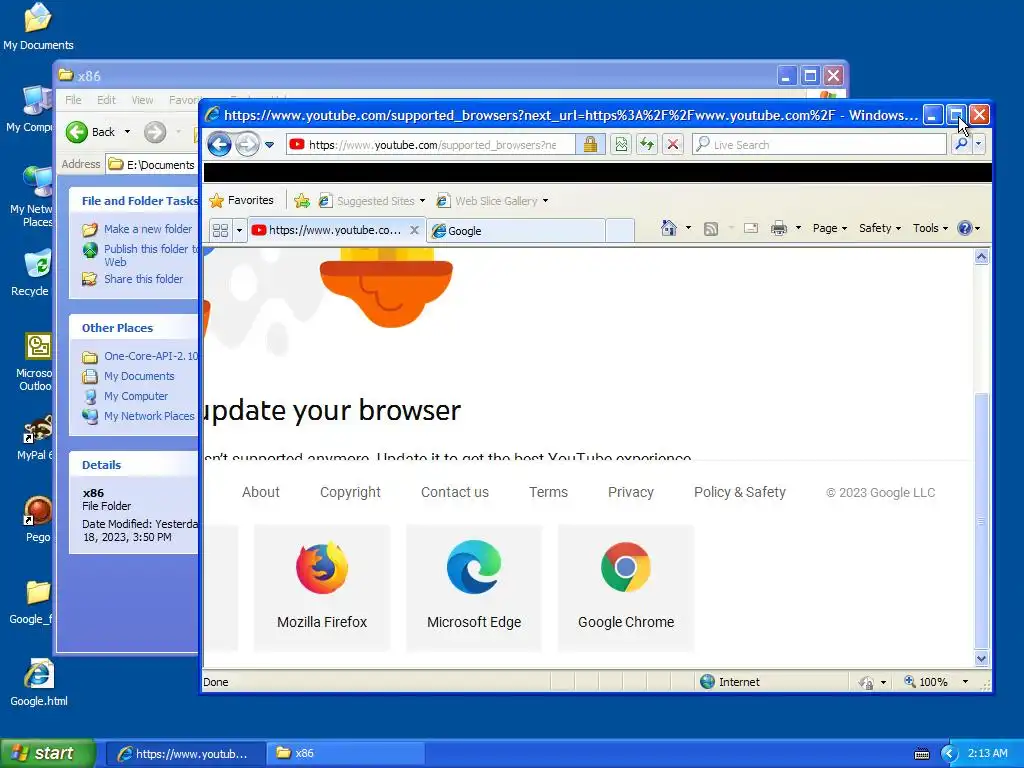Open One-Core-API folder link
Screen dimensions: 1024x768
coord(150,356)
